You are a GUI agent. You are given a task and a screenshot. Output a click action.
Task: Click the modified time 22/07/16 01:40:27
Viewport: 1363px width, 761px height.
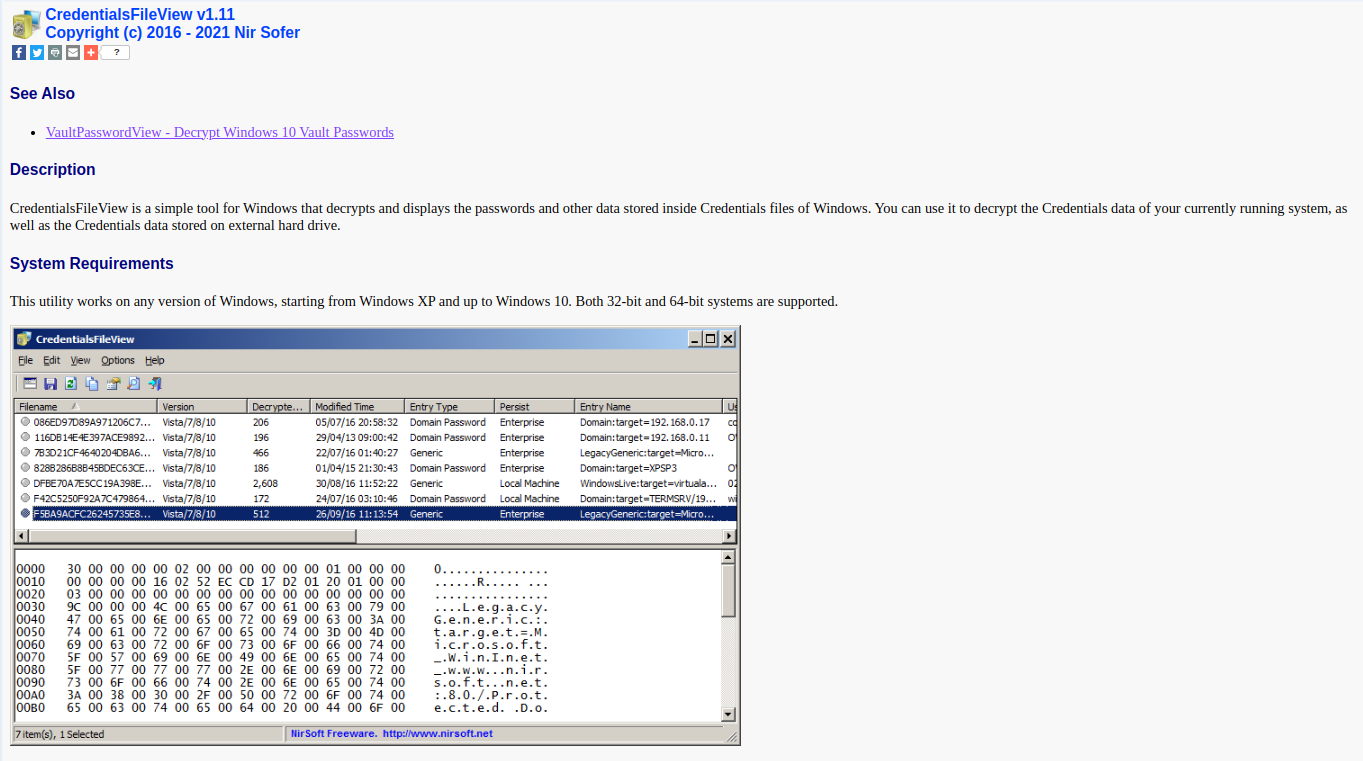[356, 453]
